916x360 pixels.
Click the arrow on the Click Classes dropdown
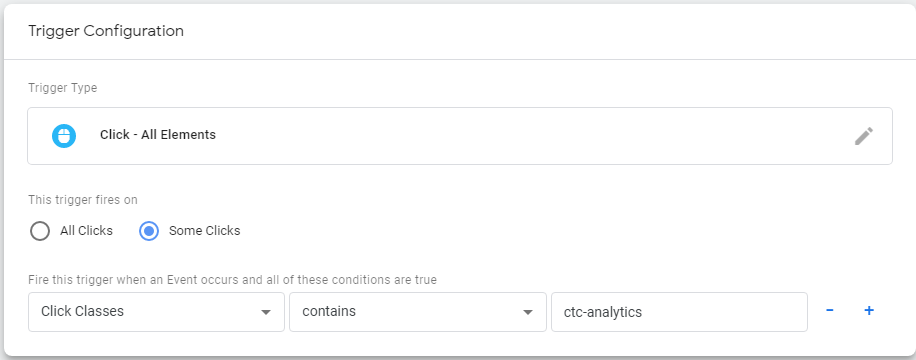click(266, 313)
